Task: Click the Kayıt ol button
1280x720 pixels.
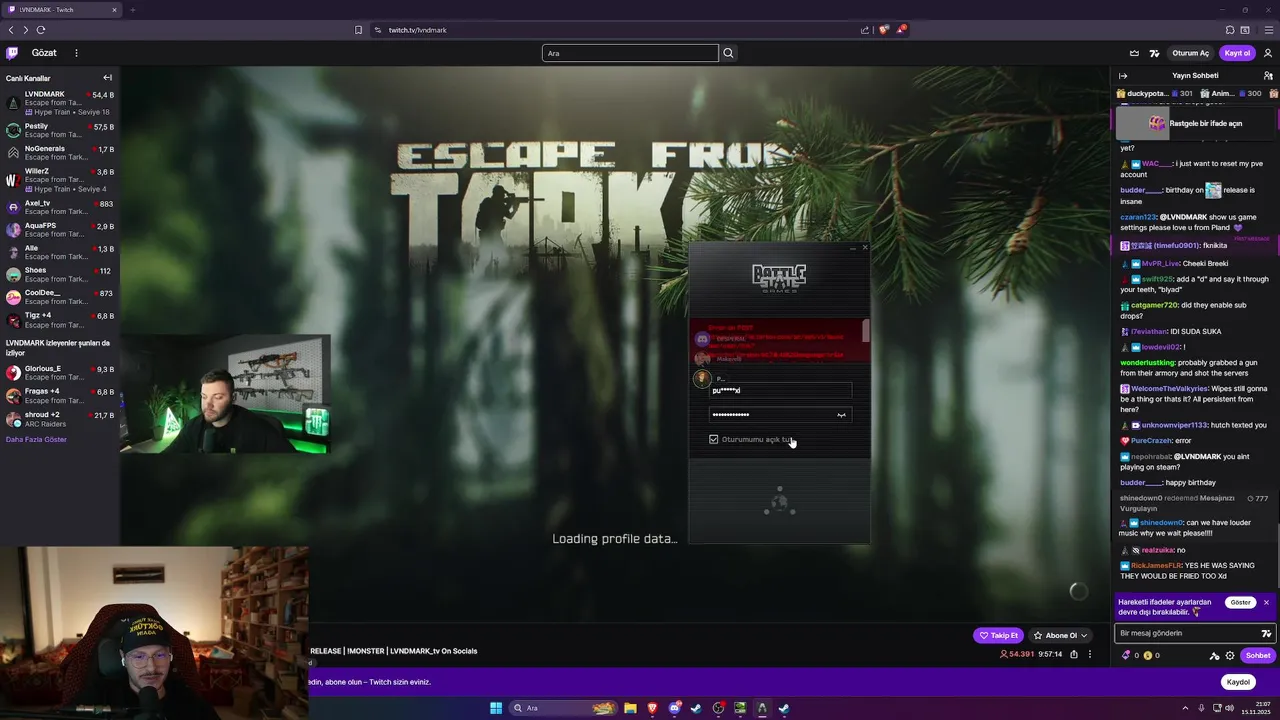Action: coord(1237,53)
